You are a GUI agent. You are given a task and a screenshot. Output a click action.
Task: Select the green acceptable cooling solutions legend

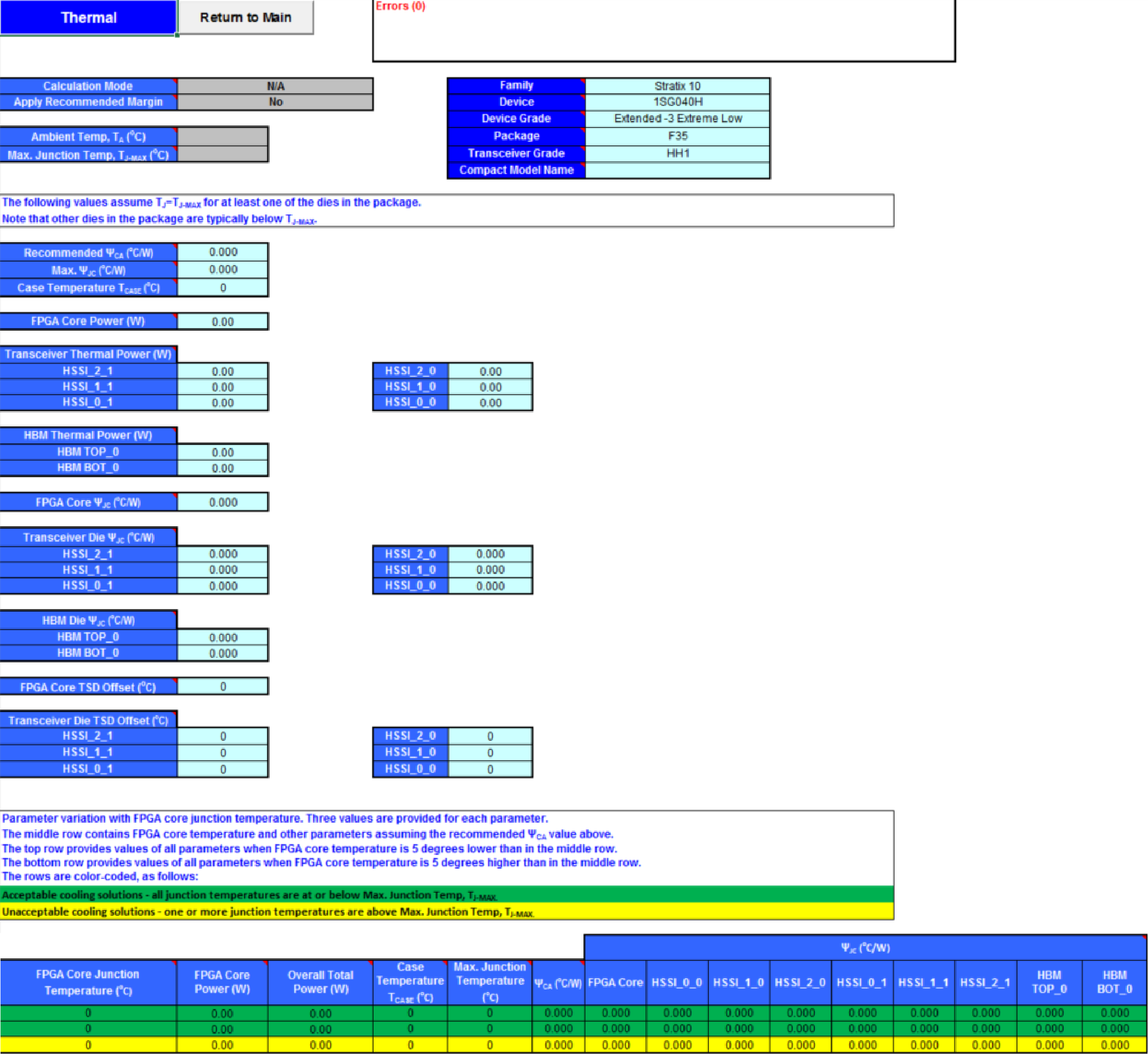point(446,895)
